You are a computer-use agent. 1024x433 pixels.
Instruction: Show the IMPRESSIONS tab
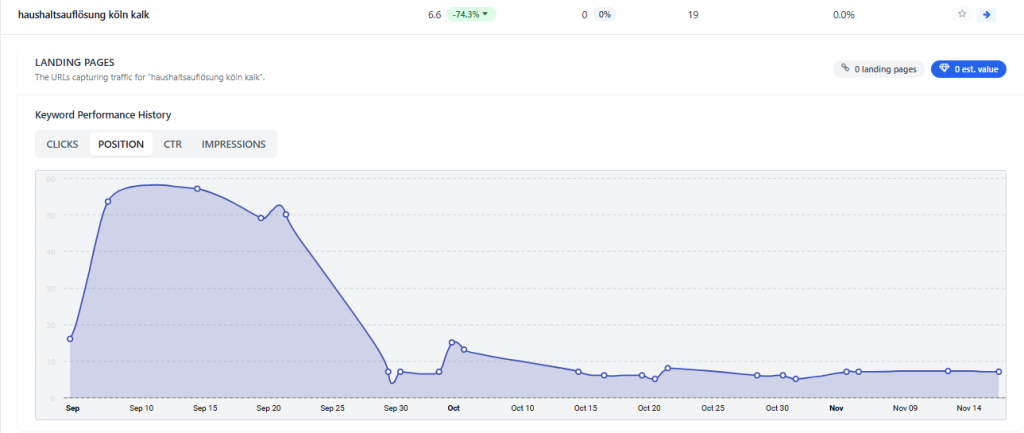coord(233,144)
